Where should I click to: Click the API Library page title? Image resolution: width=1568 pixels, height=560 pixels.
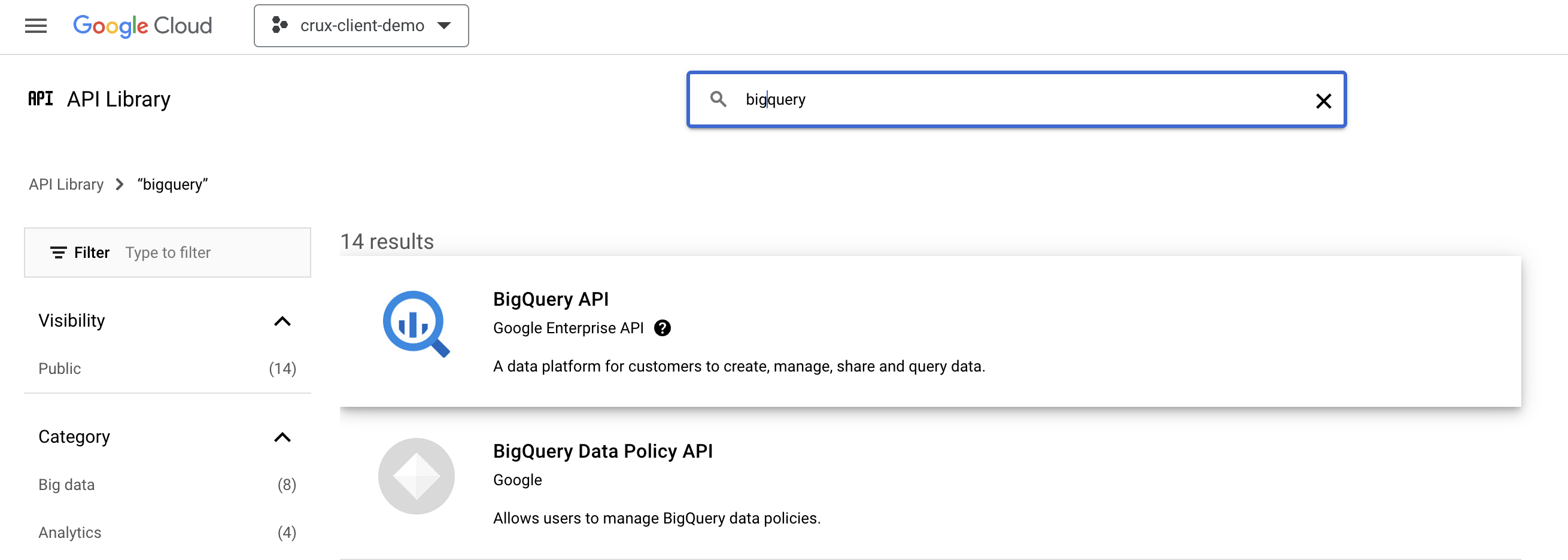point(118,99)
